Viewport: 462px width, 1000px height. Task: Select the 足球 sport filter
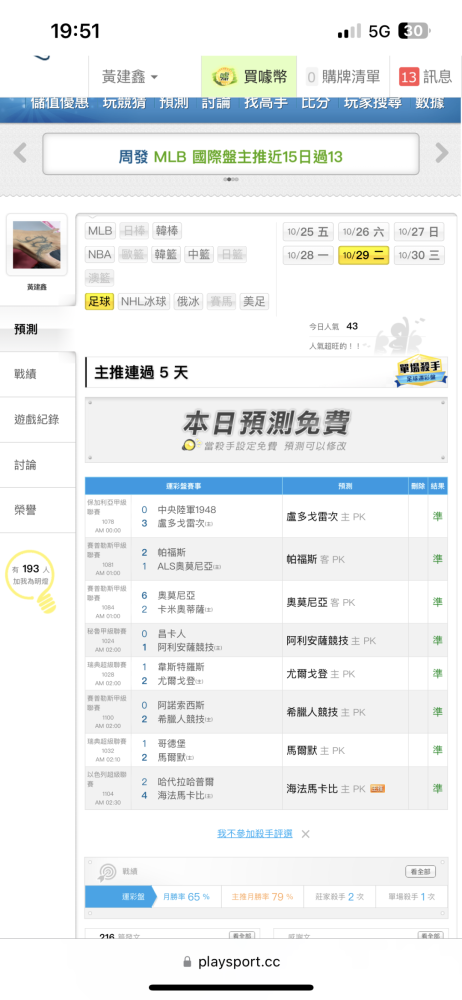[100, 302]
